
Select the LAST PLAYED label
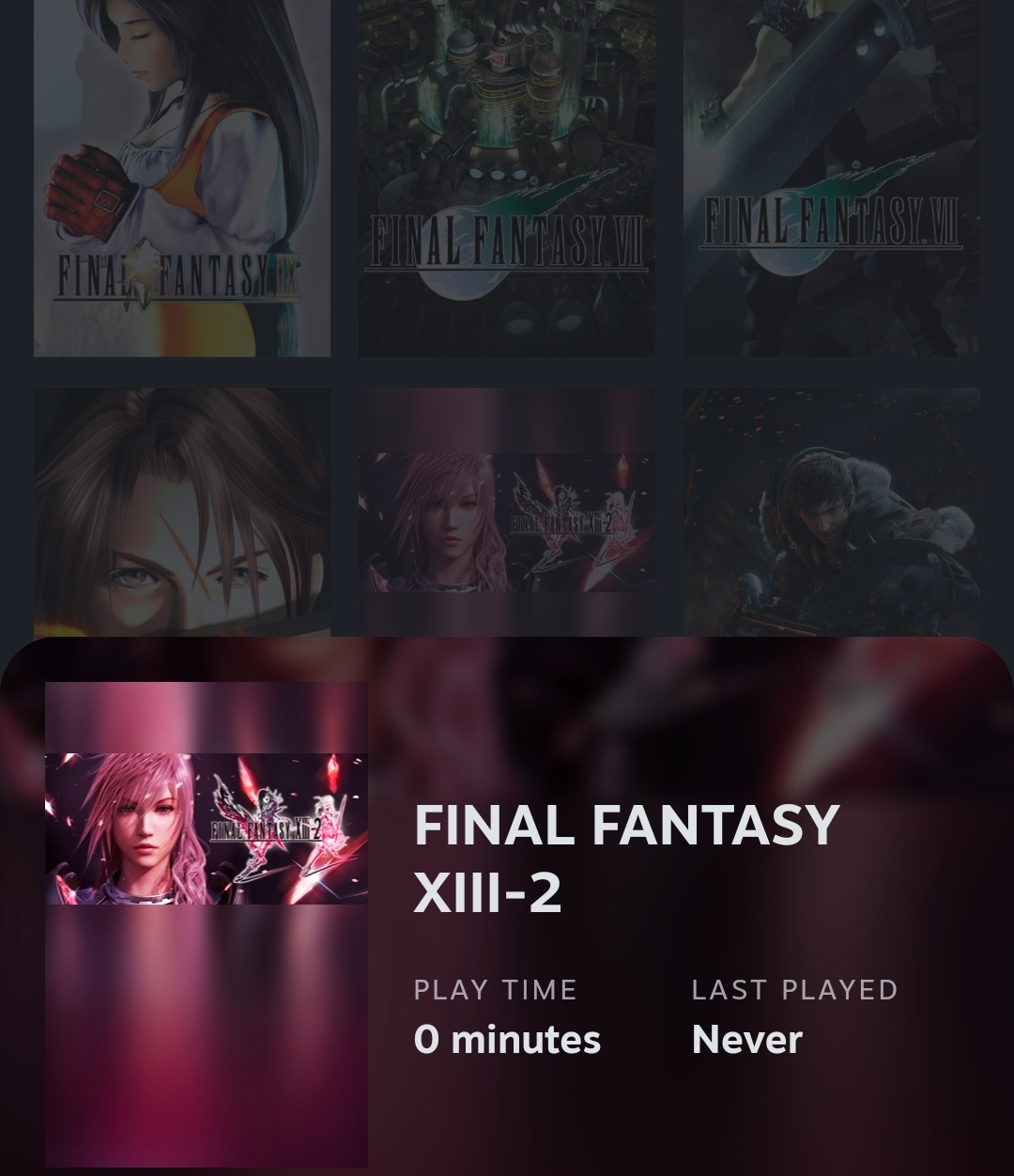(x=794, y=990)
